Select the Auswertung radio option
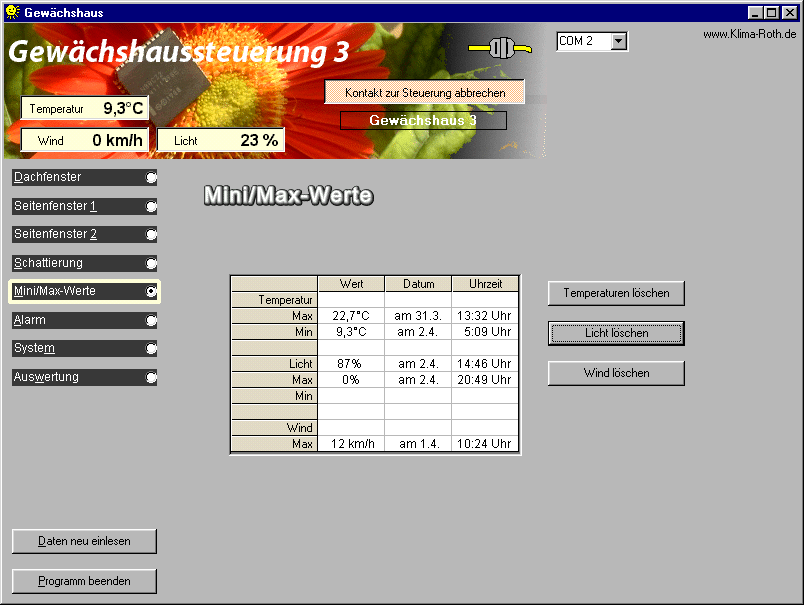This screenshot has width=804, height=605. pos(84,377)
